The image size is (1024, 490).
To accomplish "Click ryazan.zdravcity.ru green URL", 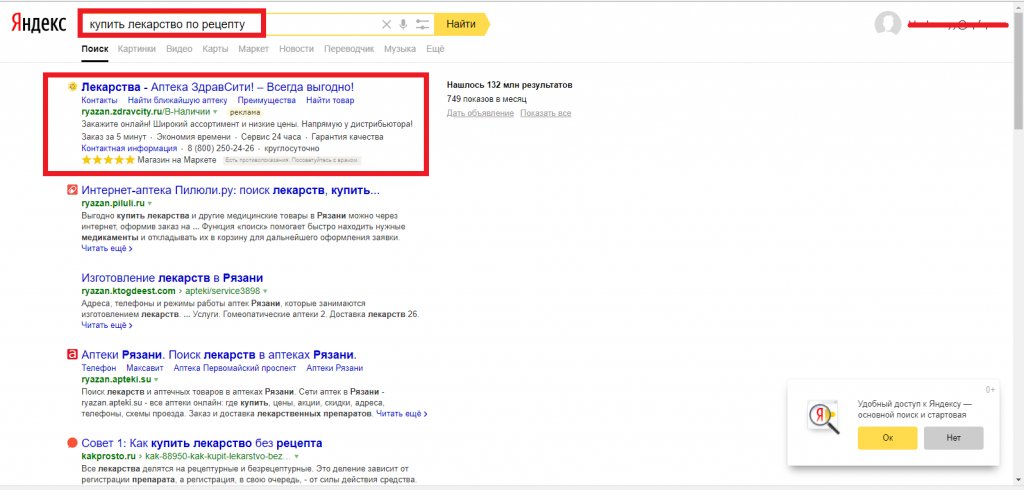I will tap(121, 112).
